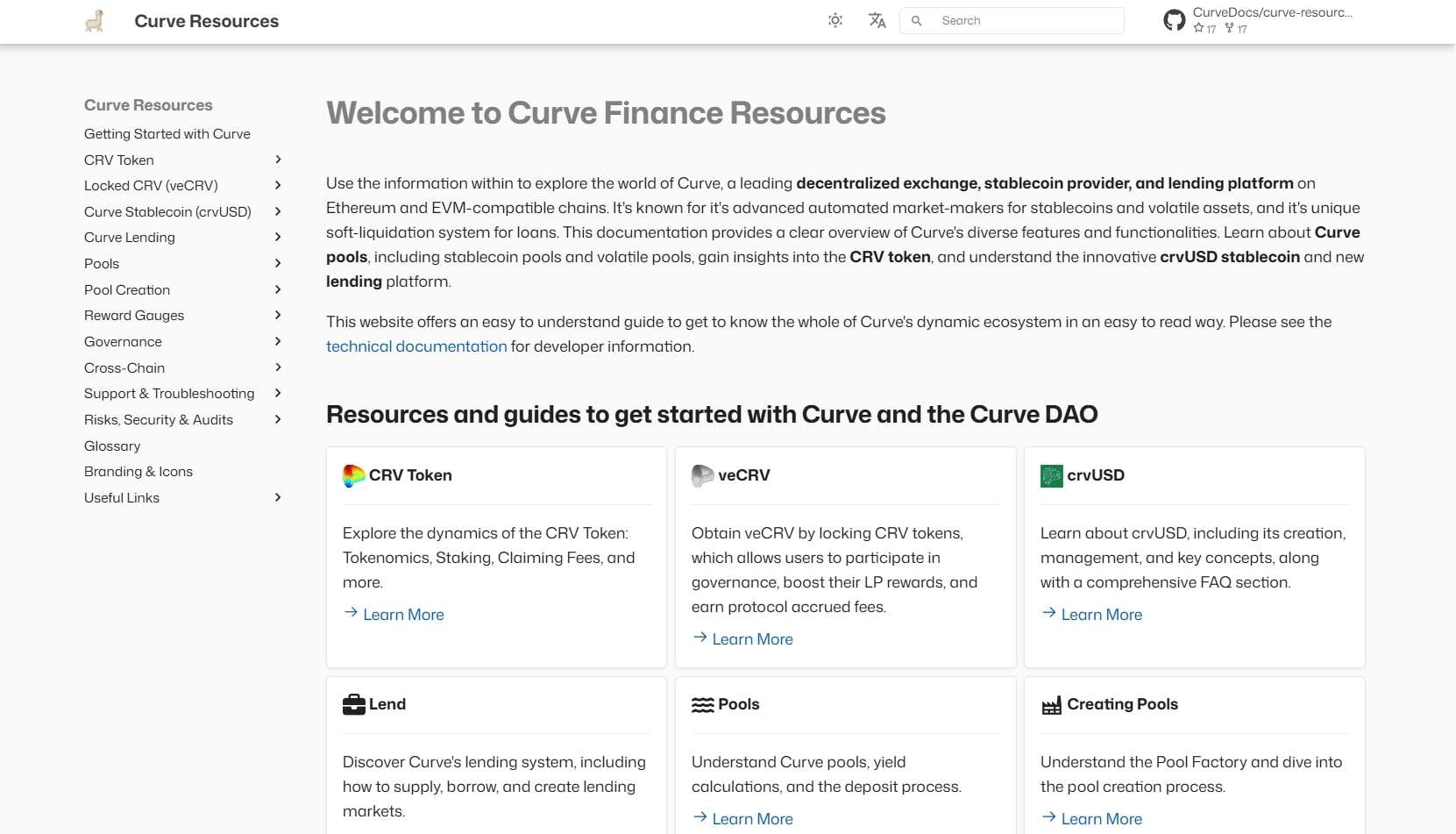This screenshot has width=1456, height=834.
Task: Follow the technical documentation link
Action: [x=416, y=346]
